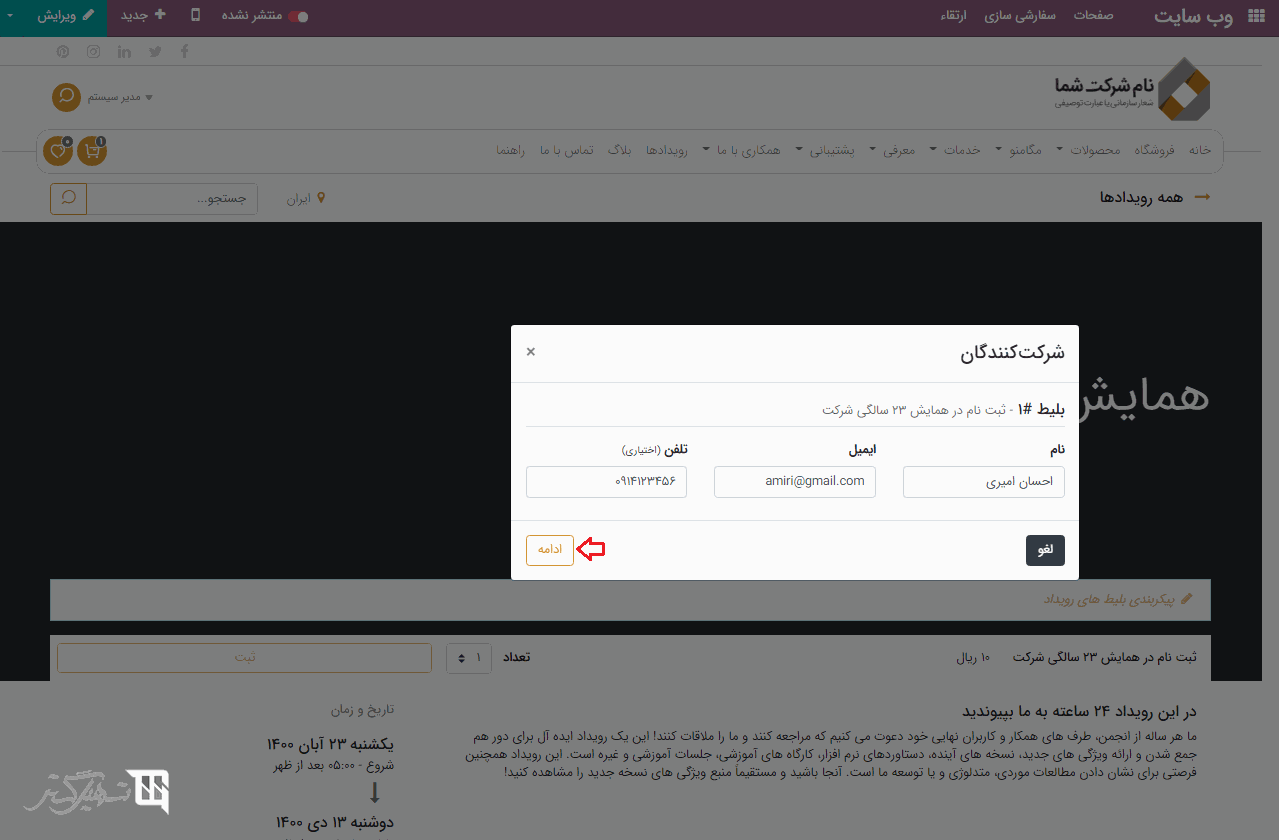Open the Twitter social icon
This screenshot has height=840, width=1279.
tap(155, 52)
